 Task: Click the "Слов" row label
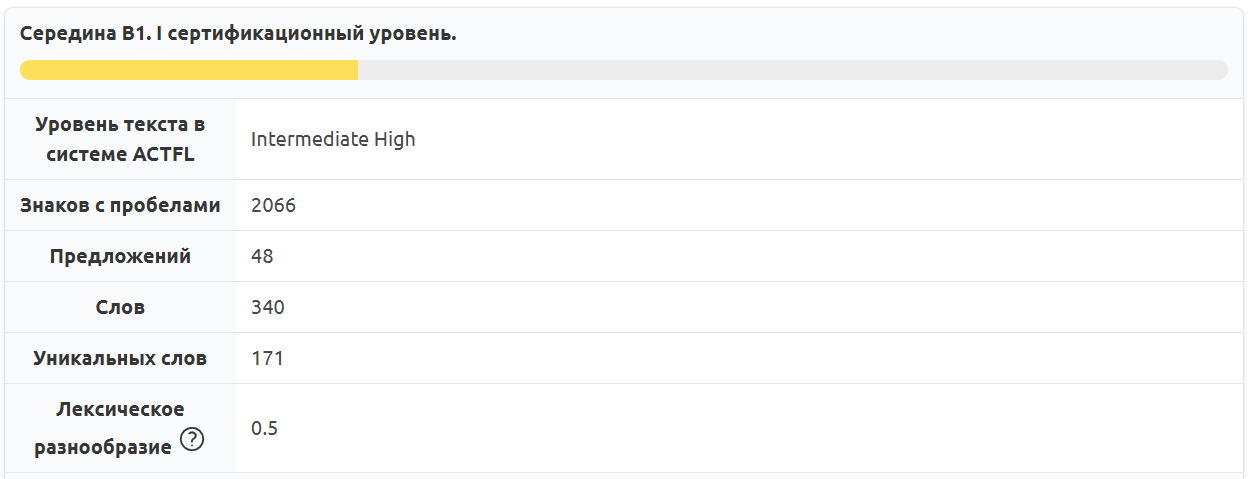(120, 307)
